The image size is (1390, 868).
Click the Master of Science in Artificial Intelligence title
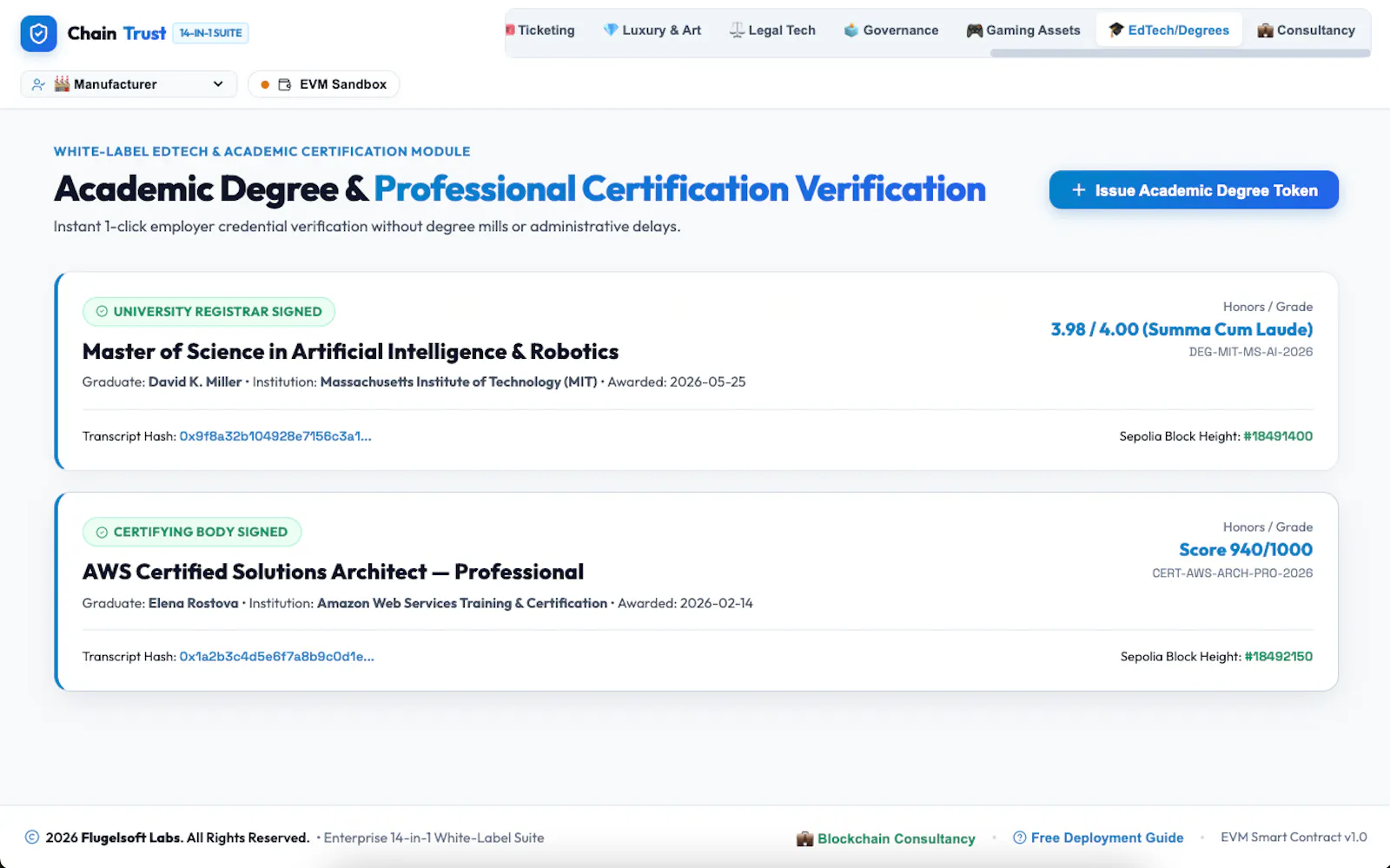click(350, 351)
